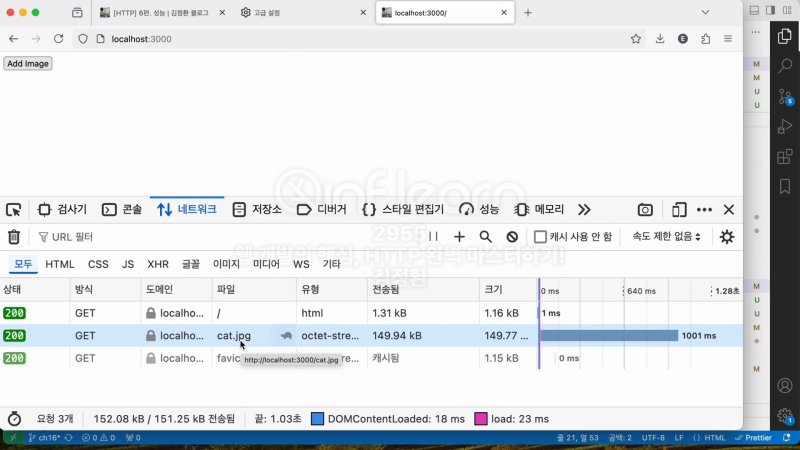Click the Add Image button
800x450 pixels.
tap(28, 63)
